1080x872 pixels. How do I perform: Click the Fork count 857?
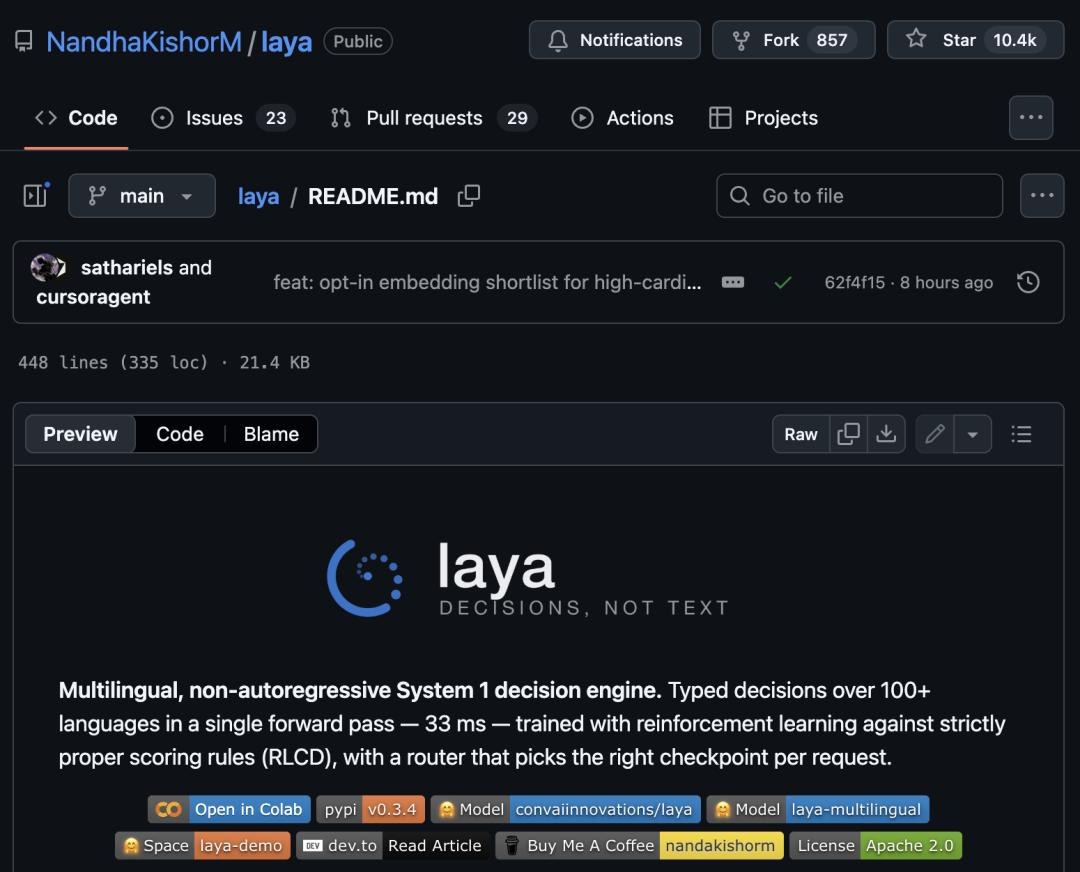[832, 40]
